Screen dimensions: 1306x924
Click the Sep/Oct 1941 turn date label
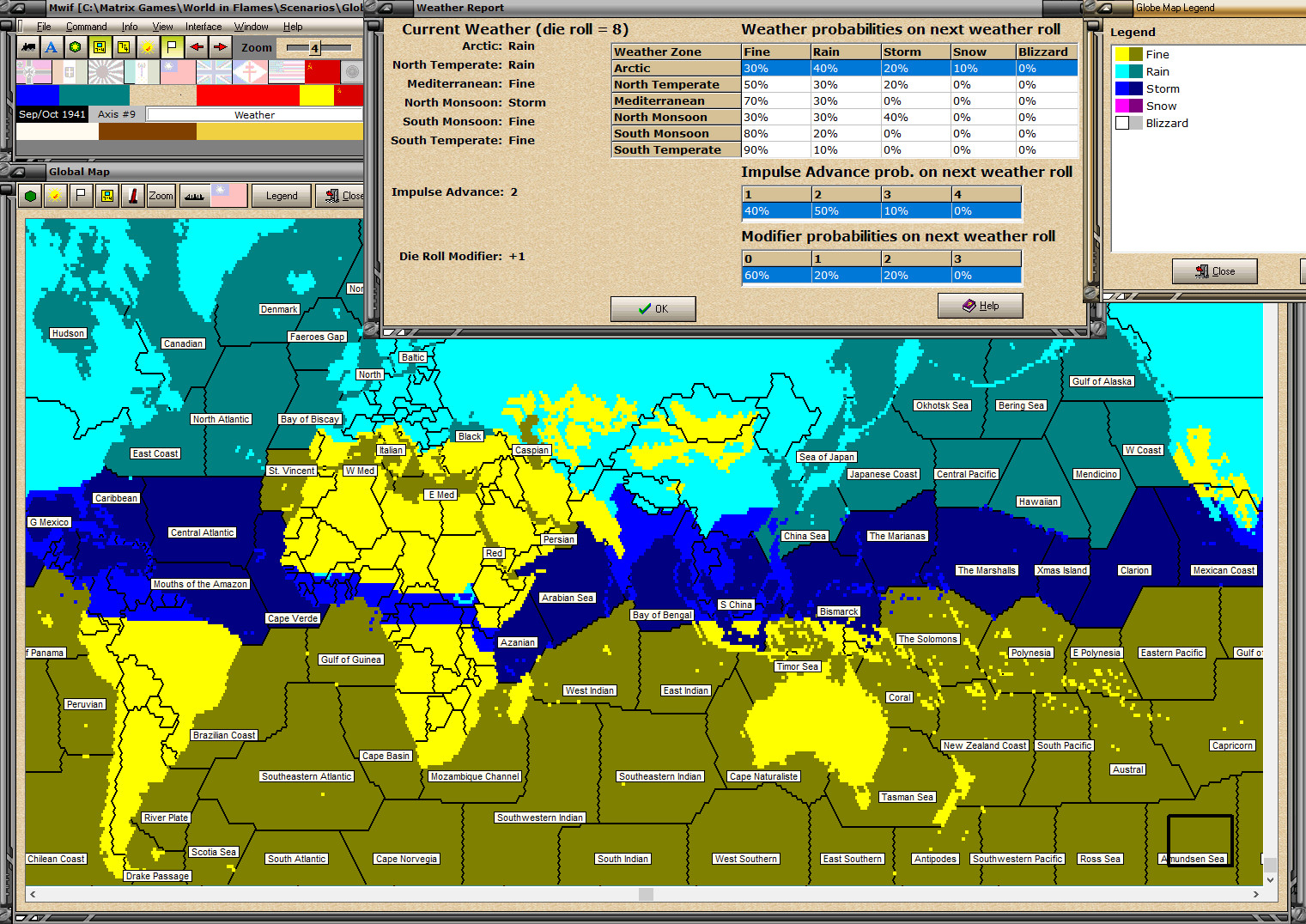click(52, 114)
